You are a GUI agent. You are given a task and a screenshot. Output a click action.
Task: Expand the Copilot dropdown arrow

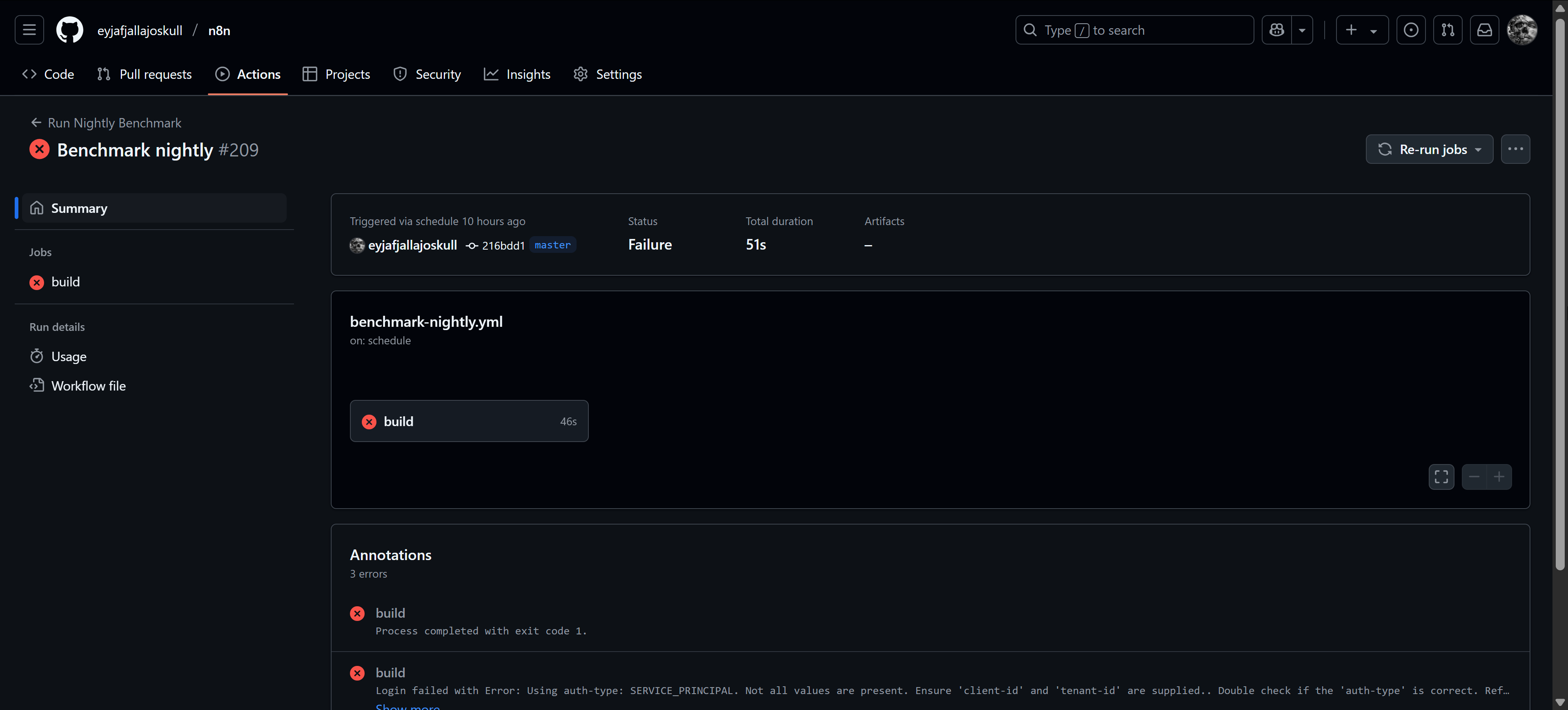pyautogui.click(x=1302, y=30)
